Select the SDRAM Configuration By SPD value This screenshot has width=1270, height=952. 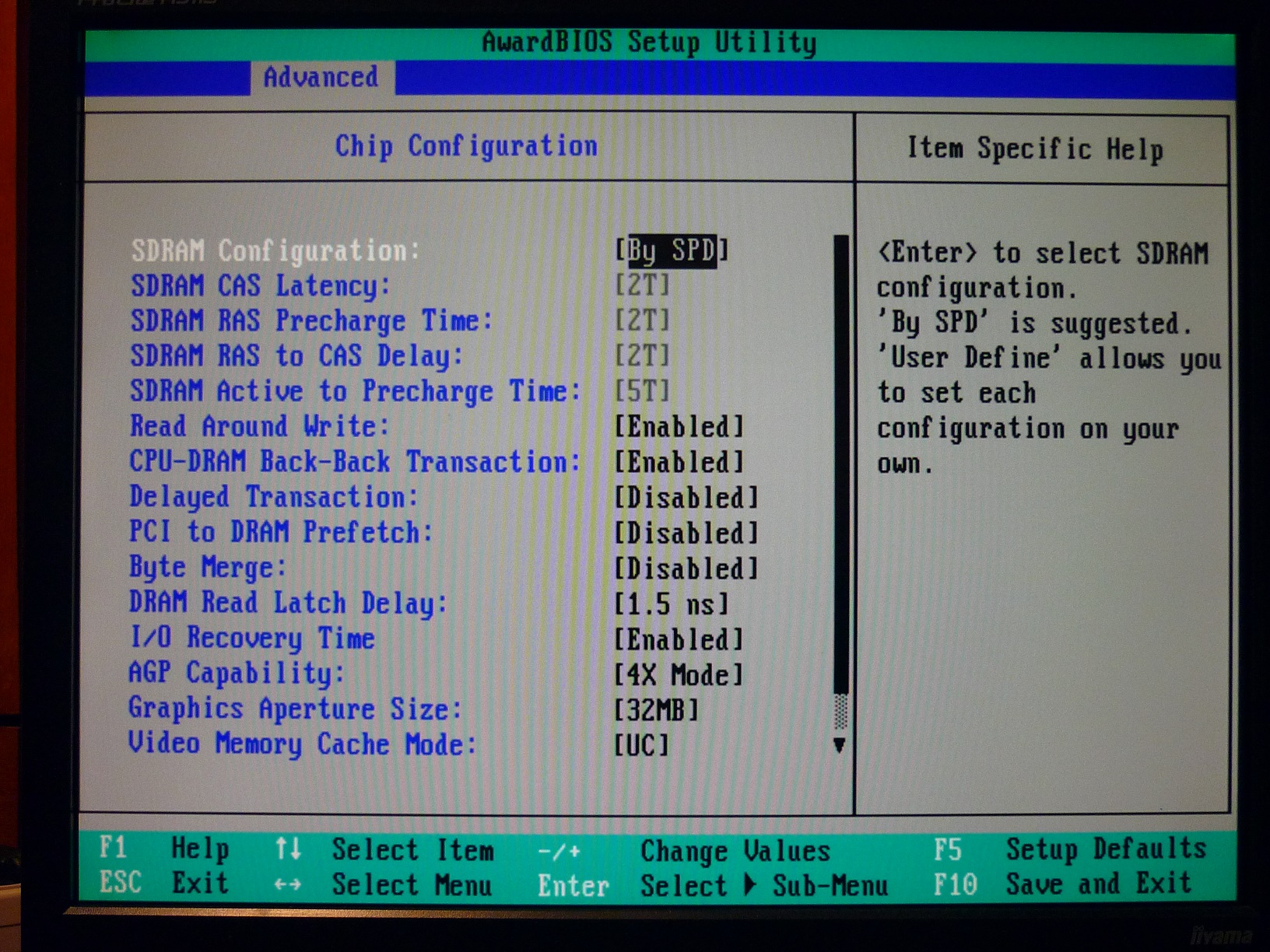coord(672,250)
